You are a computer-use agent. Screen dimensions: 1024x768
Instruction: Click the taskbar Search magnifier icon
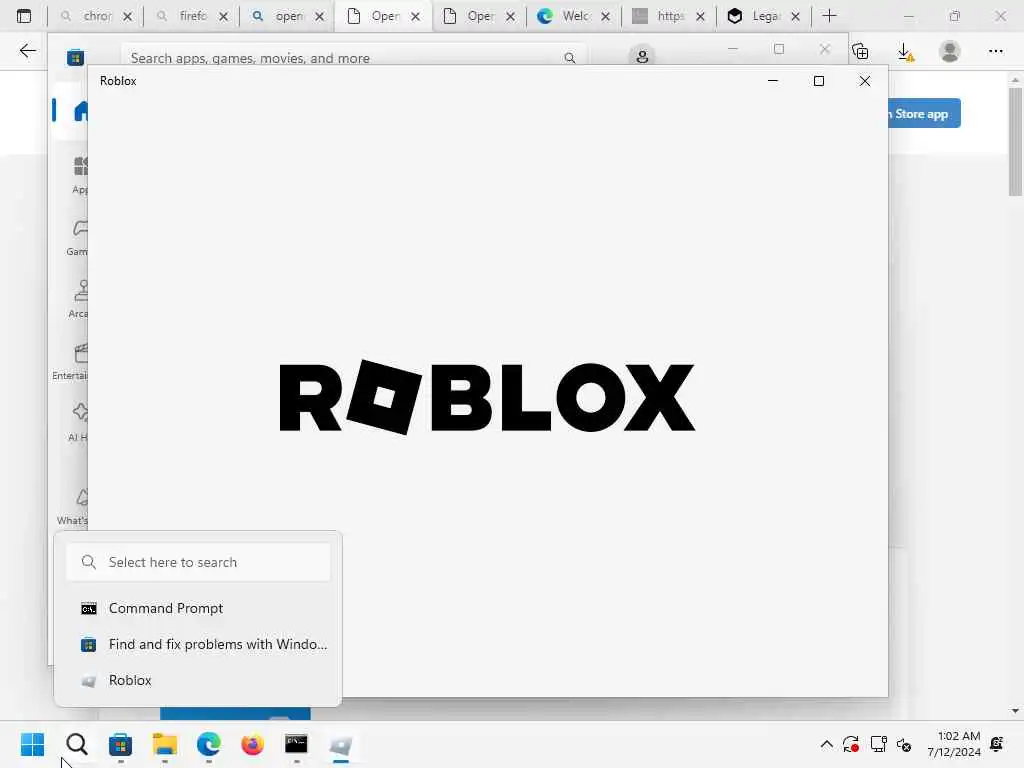pos(76,744)
